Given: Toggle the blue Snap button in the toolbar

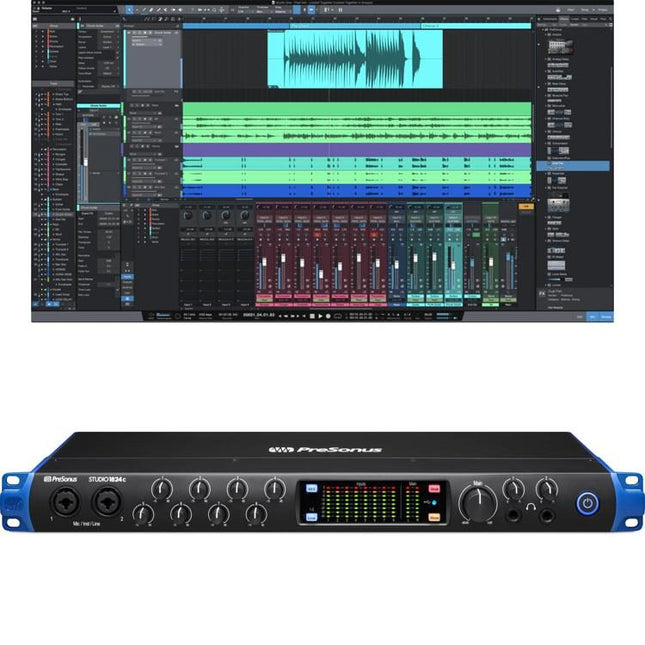Looking at the screenshot, I should (x=297, y=10).
